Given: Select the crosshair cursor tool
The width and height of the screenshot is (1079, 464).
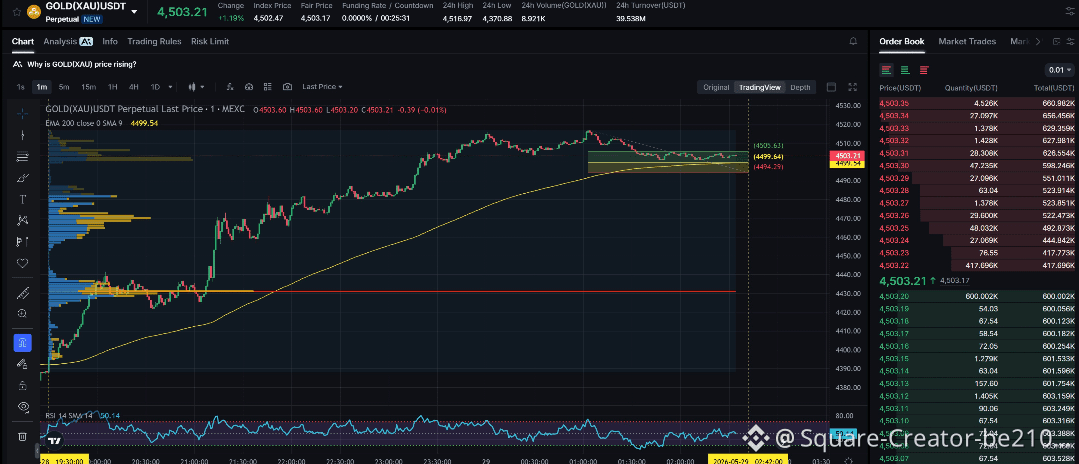Looking at the screenshot, I should pyautogui.click(x=23, y=114).
